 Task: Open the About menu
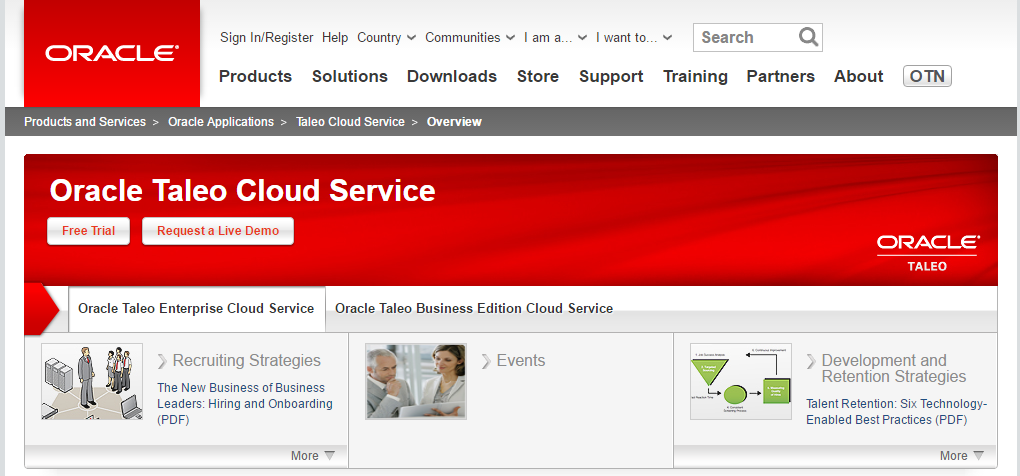(859, 77)
